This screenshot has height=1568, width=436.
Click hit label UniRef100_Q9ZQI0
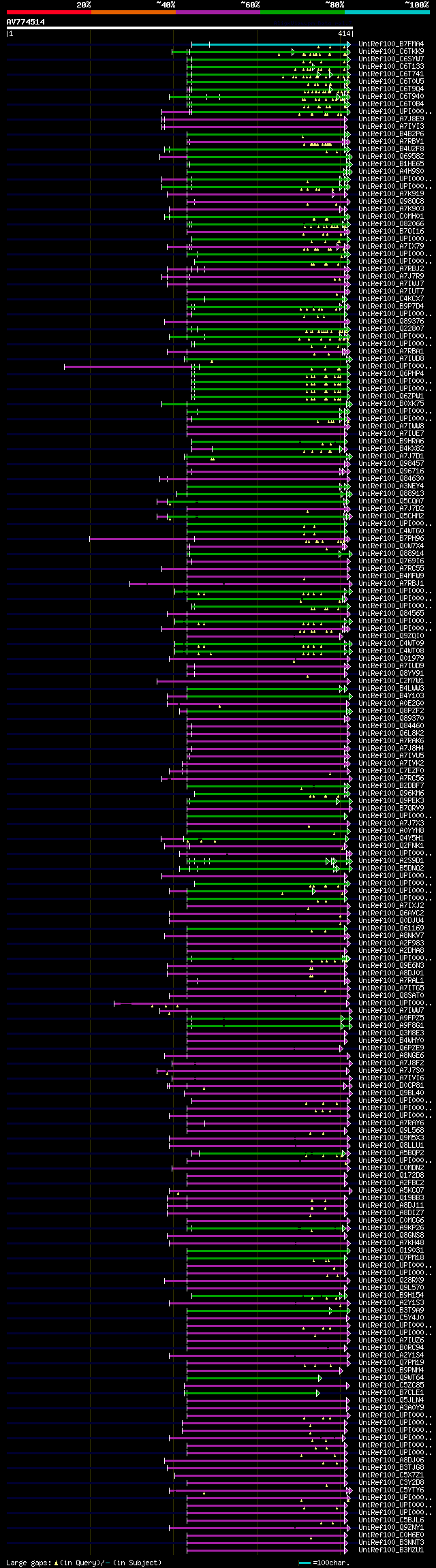[x=391, y=636]
